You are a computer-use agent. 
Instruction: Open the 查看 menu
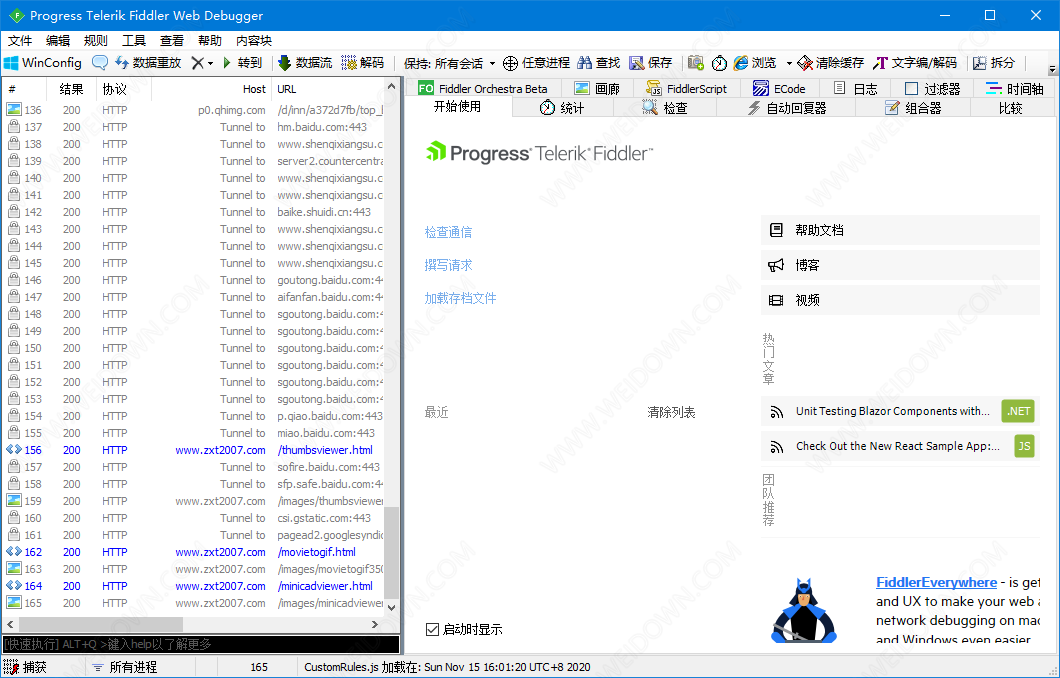coord(172,41)
